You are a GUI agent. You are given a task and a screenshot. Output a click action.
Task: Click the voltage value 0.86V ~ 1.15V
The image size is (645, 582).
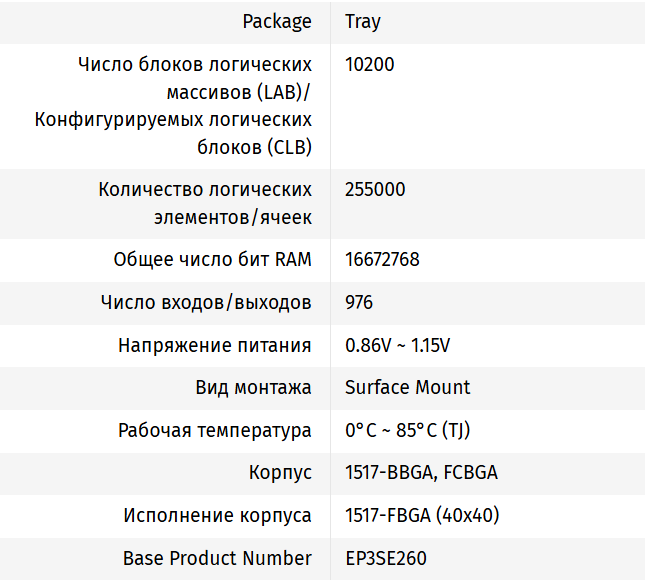point(398,345)
